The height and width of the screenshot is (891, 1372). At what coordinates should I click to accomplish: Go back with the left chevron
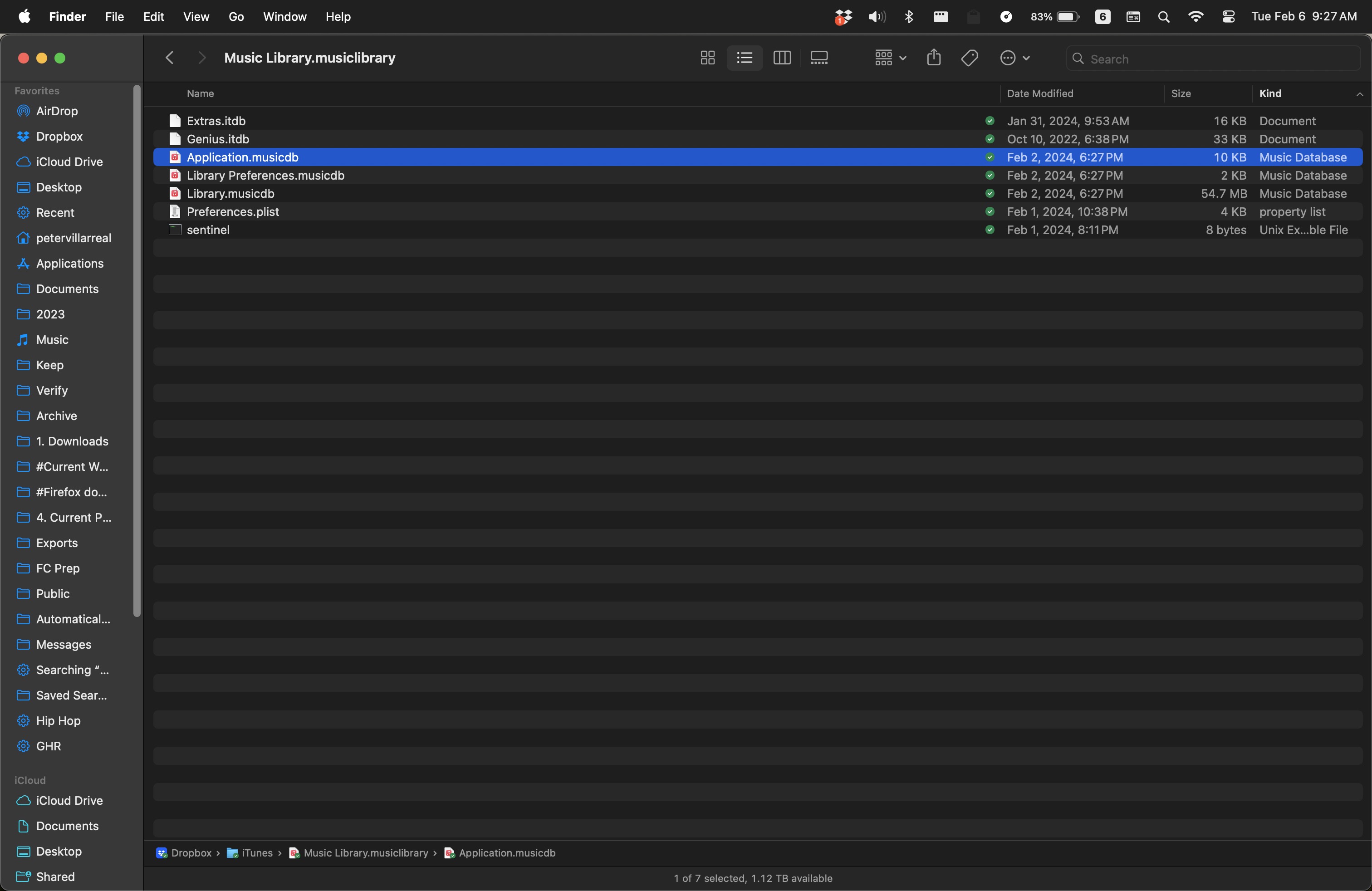point(170,58)
